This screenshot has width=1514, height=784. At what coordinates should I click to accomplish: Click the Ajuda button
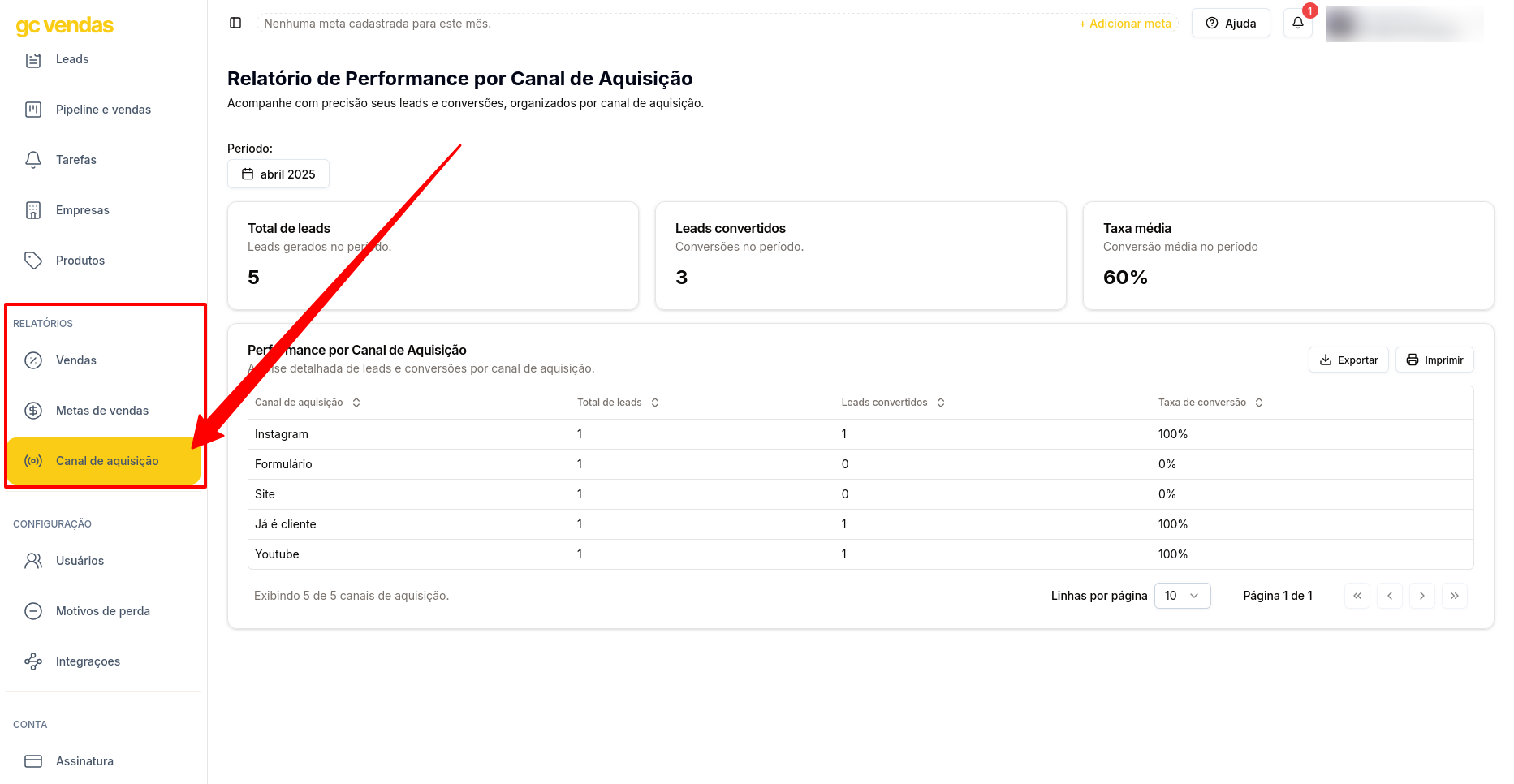1231,23
